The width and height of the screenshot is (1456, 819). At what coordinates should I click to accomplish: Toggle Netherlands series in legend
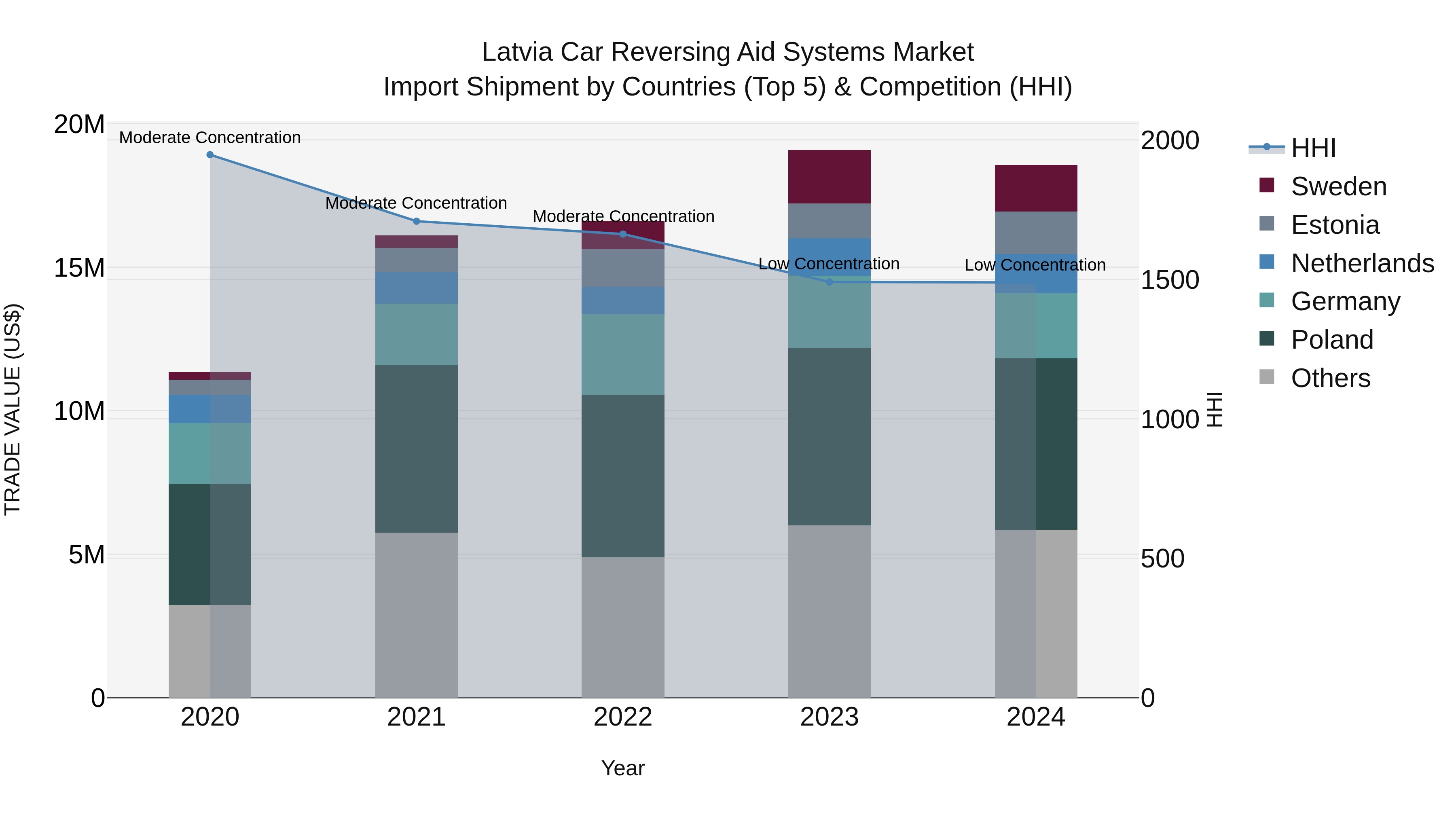pos(1346,263)
